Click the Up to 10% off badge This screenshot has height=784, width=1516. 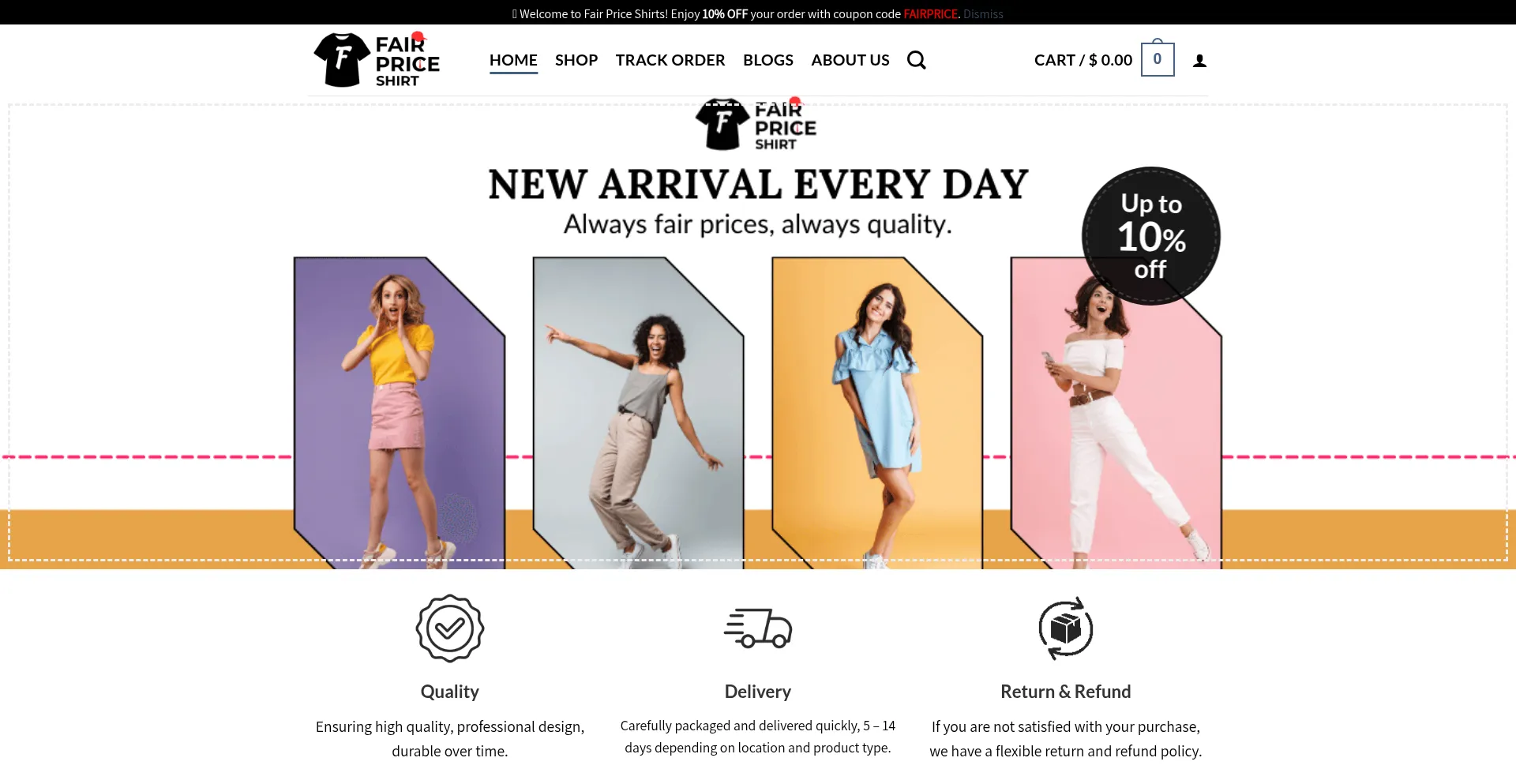pyautogui.click(x=1151, y=236)
